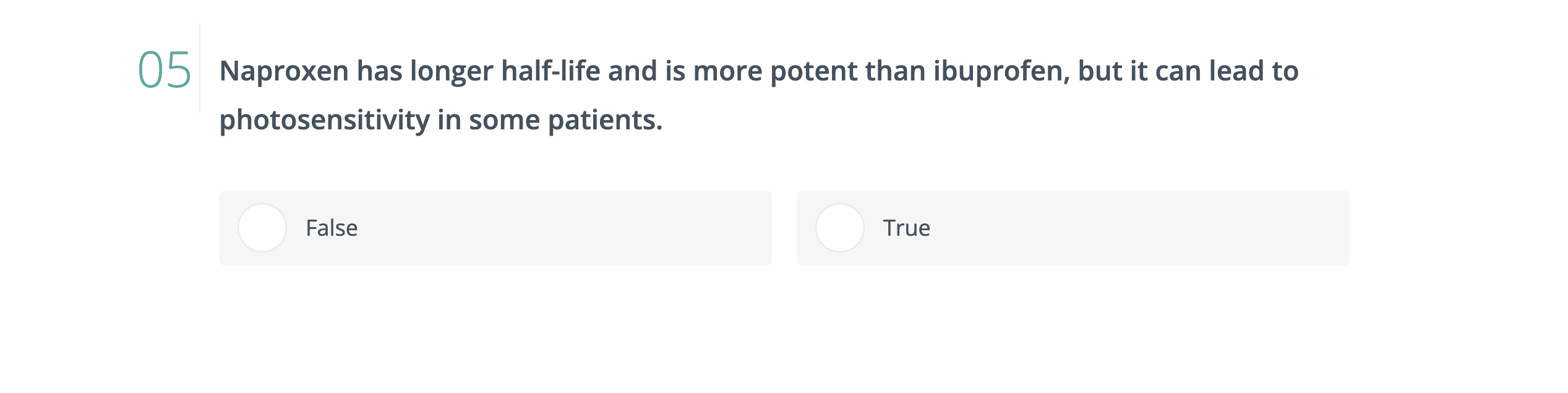Click the empty circle beside True
This screenshot has width=1568, height=393.
(840, 228)
